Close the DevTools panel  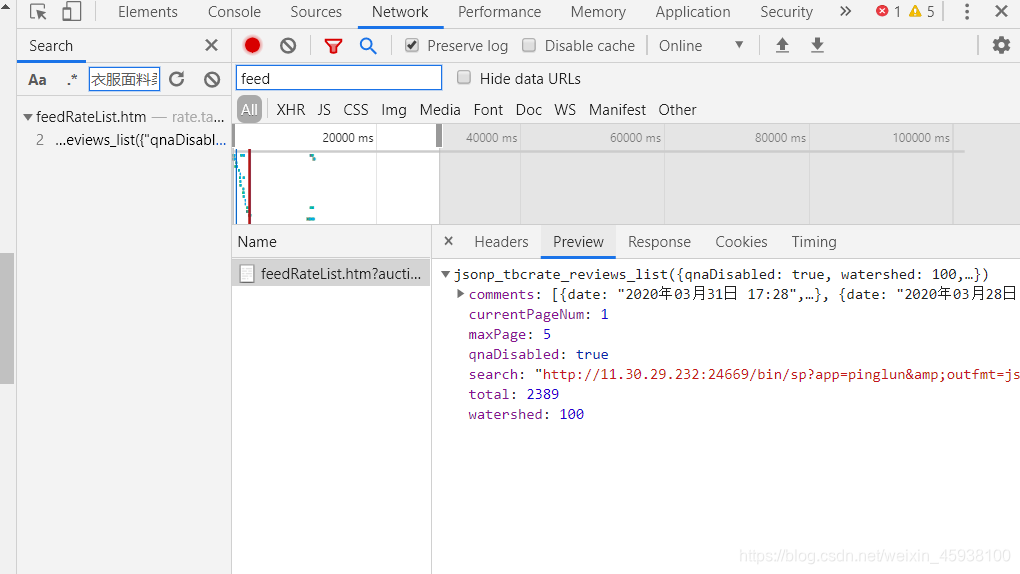1001,12
